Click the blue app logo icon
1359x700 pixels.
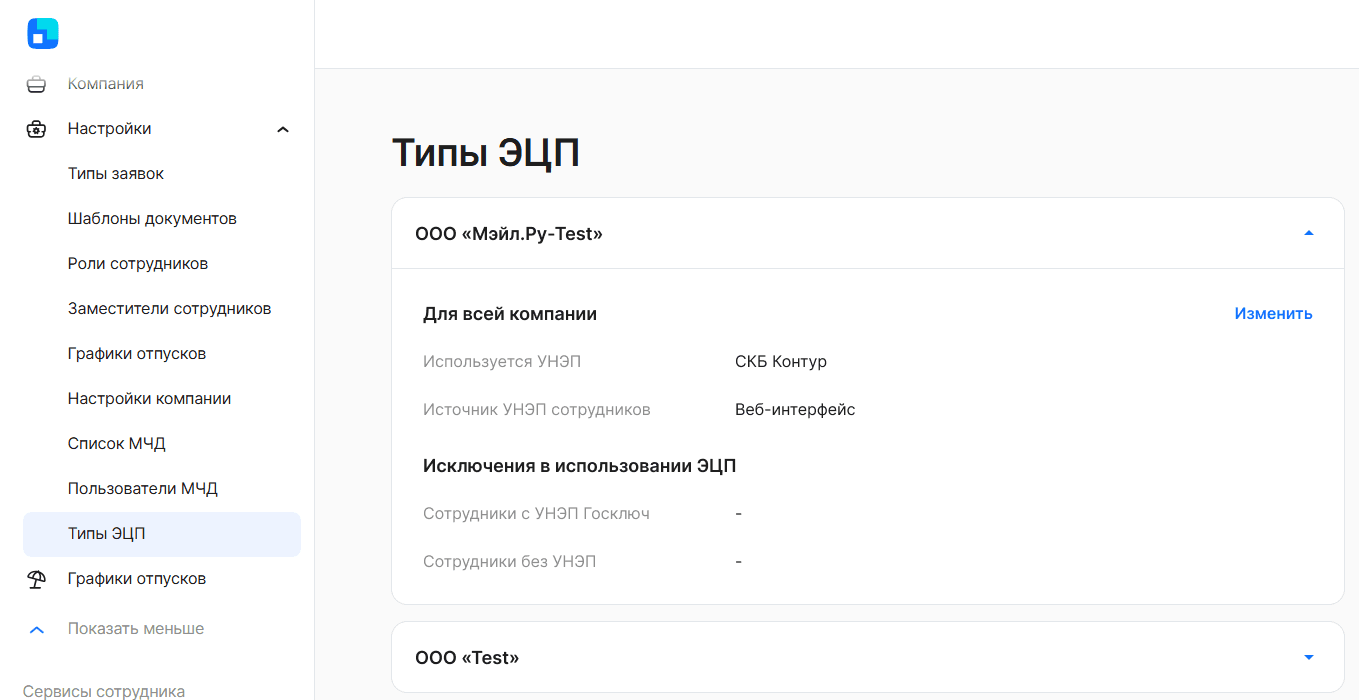point(43,33)
